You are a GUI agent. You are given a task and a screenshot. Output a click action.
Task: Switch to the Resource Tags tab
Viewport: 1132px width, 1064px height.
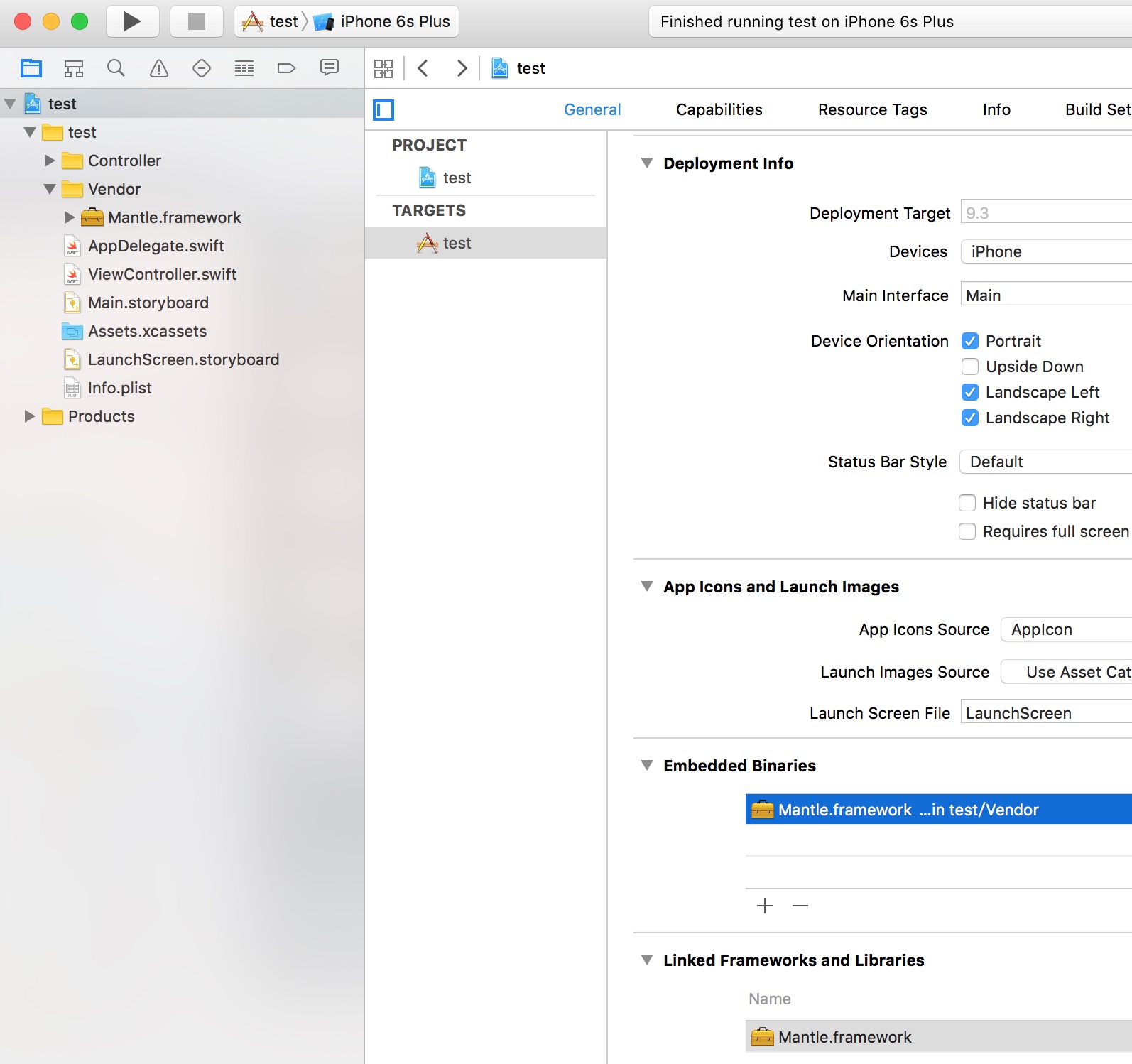point(872,109)
